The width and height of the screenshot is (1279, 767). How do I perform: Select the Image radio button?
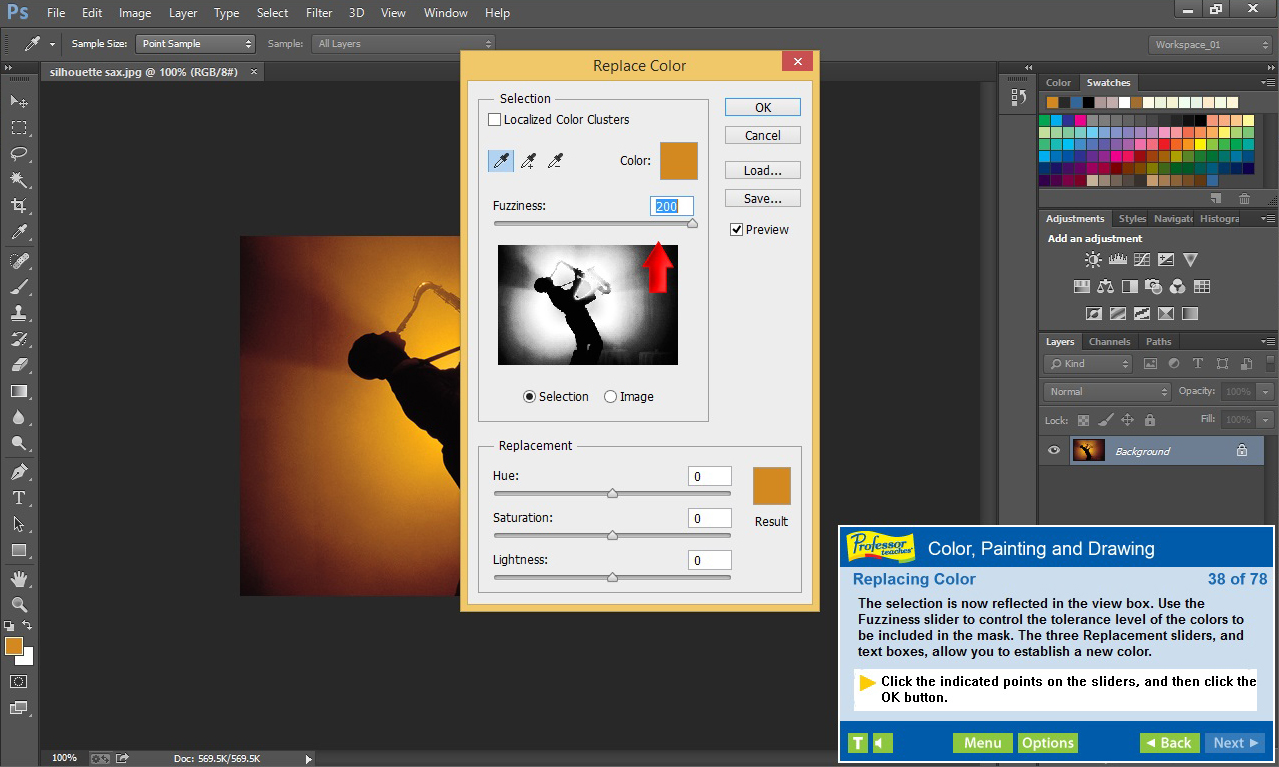[x=611, y=396]
